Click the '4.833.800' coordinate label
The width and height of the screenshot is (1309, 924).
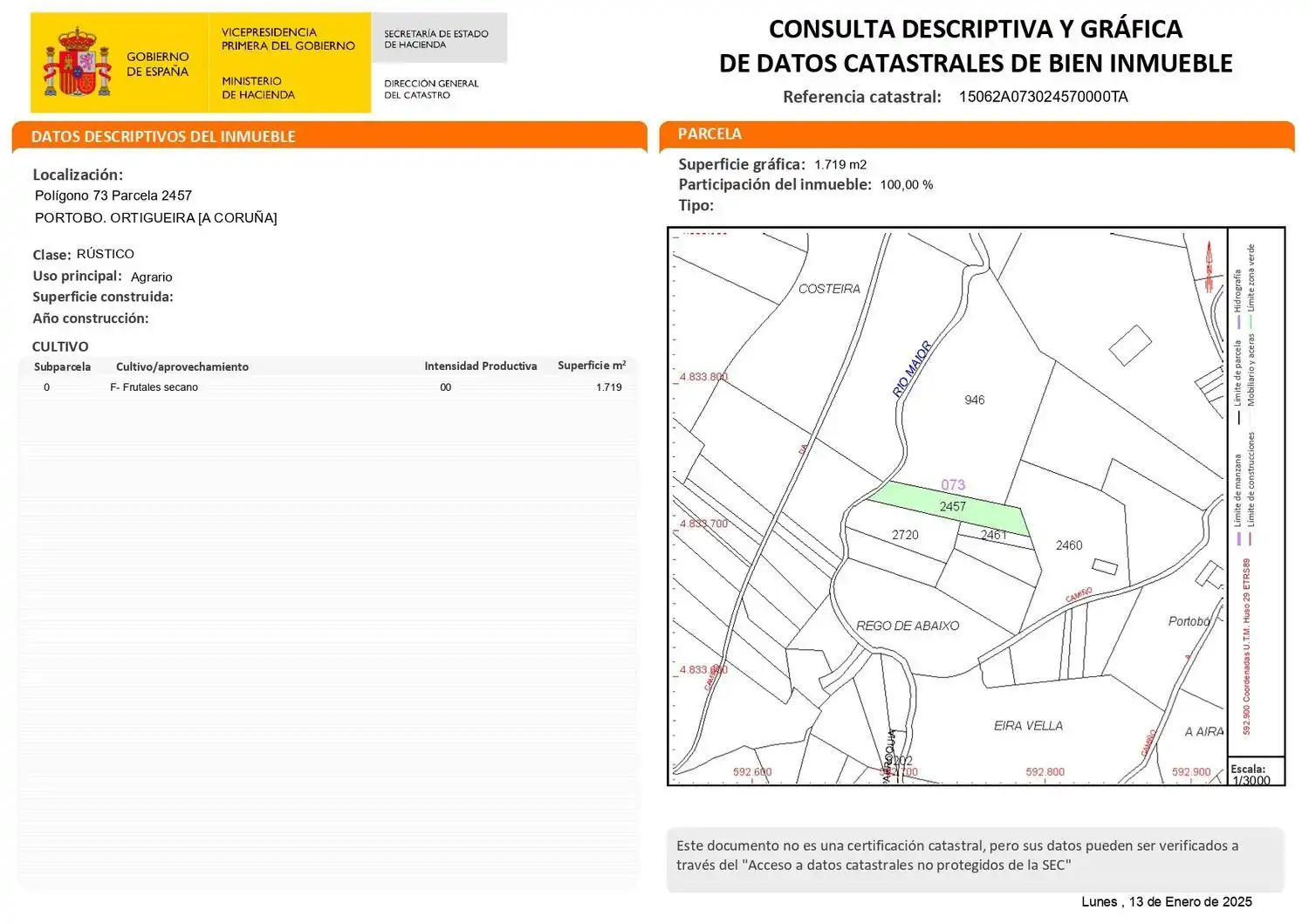click(703, 377)
